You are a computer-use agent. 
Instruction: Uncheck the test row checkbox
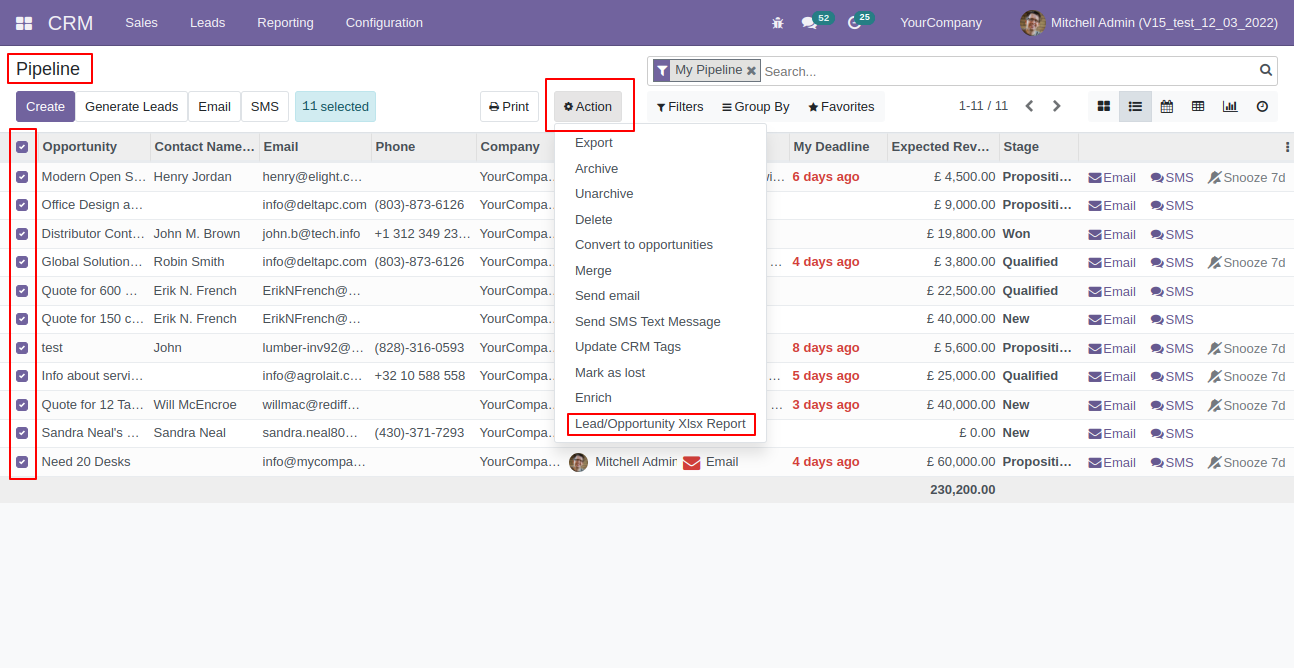pos(22,348)
